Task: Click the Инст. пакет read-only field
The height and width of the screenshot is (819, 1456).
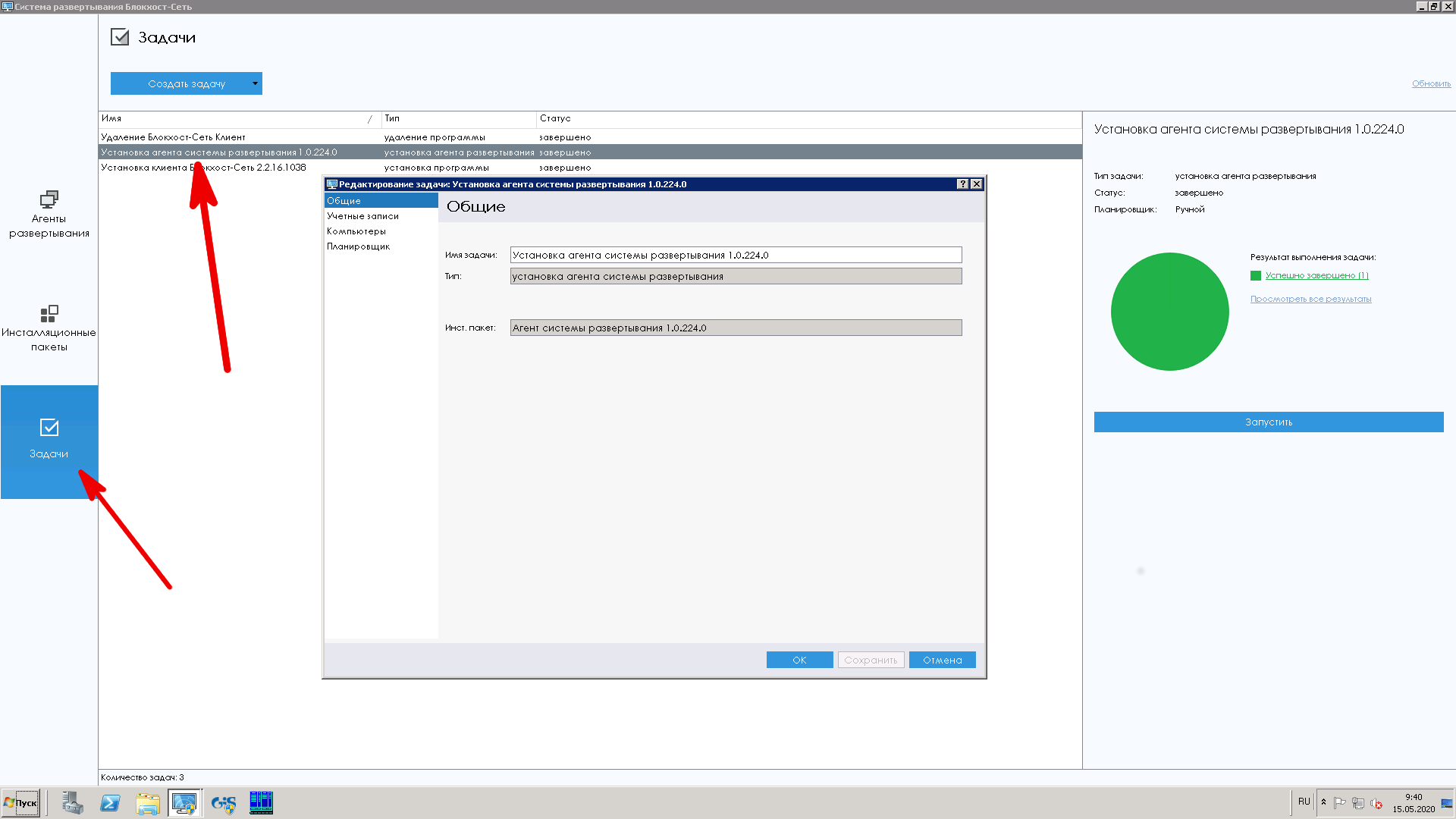Action: [x=736, y=328]
